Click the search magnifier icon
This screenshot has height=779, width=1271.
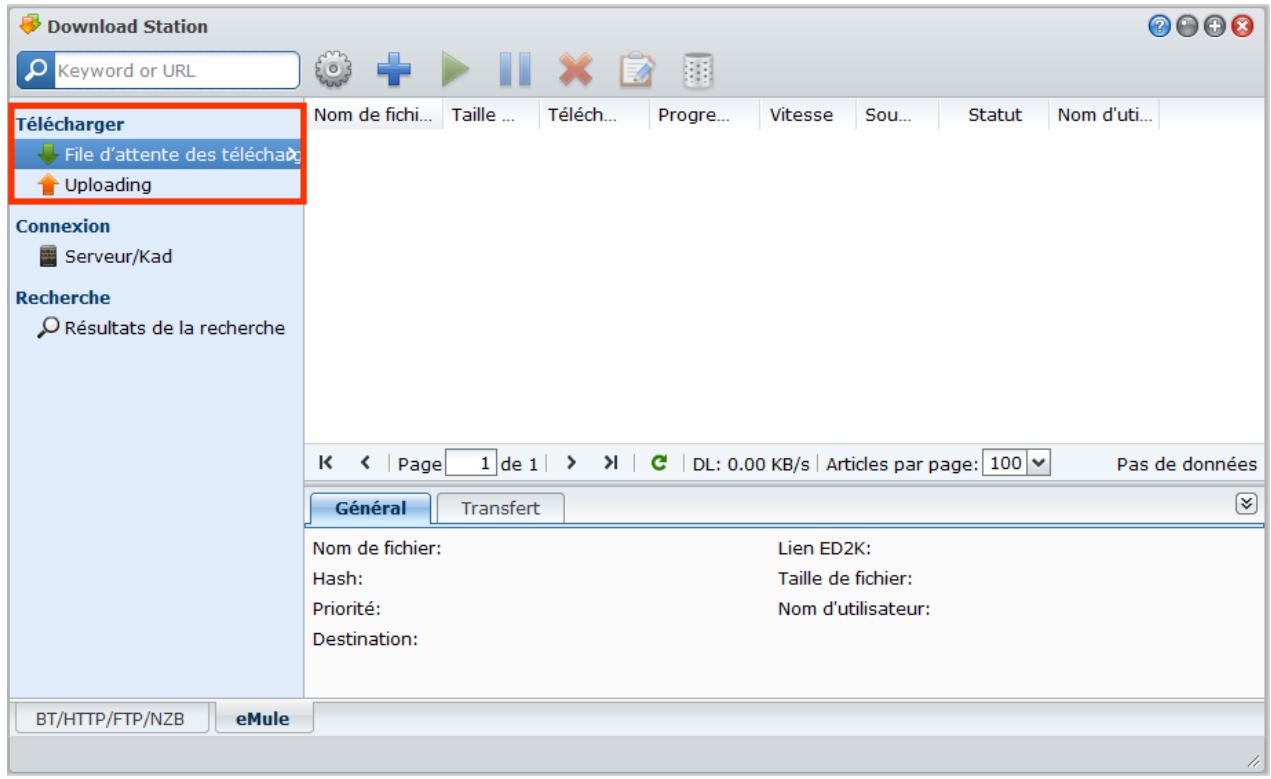pos(37,71)
